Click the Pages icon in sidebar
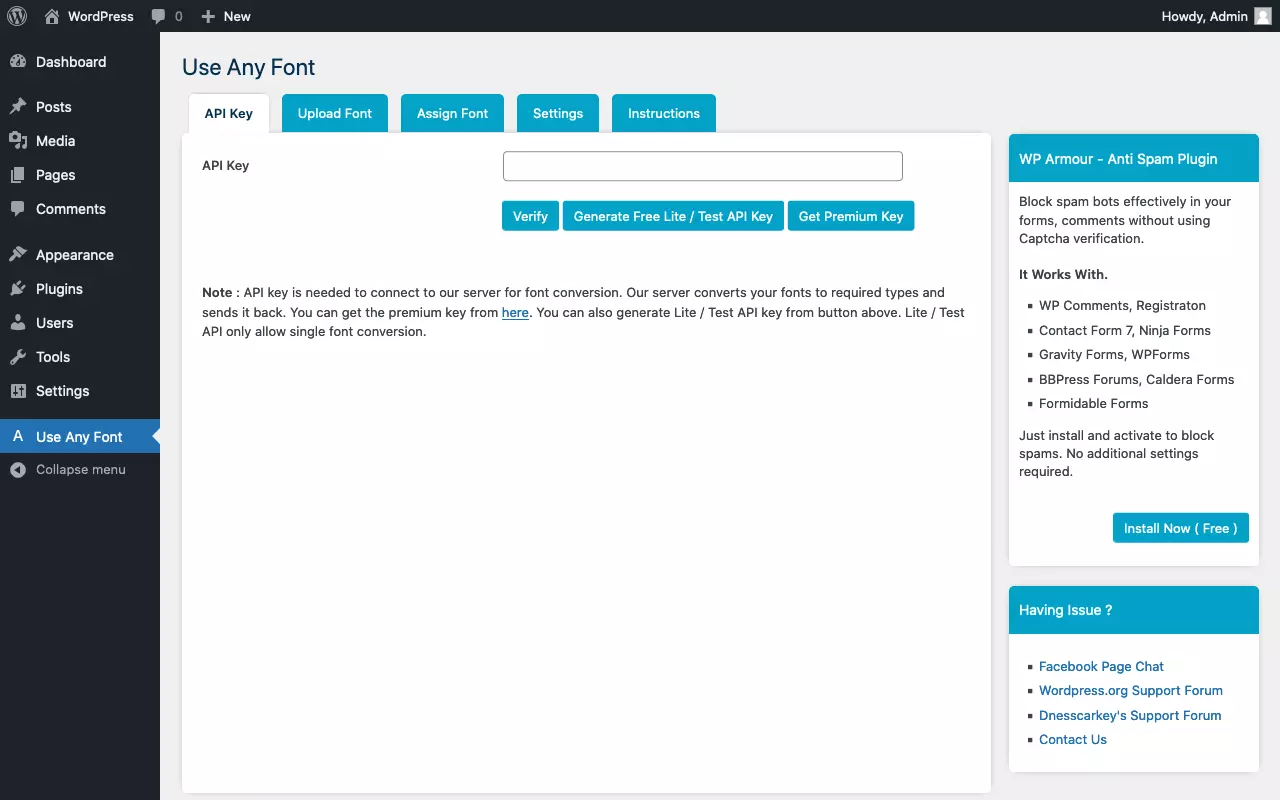This screenshot has height=800, width=1280. pyautogui.click(x=18, y=175)
